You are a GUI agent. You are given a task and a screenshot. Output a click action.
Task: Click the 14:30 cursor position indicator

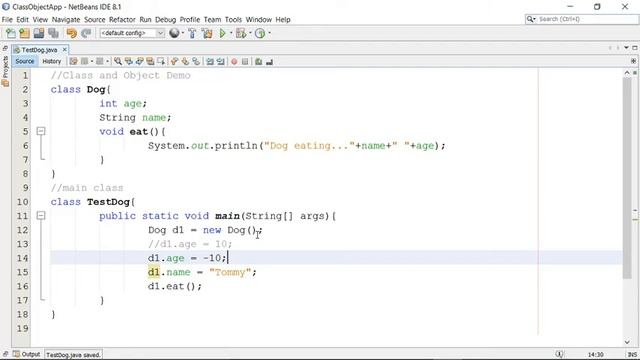coord(596,354)
